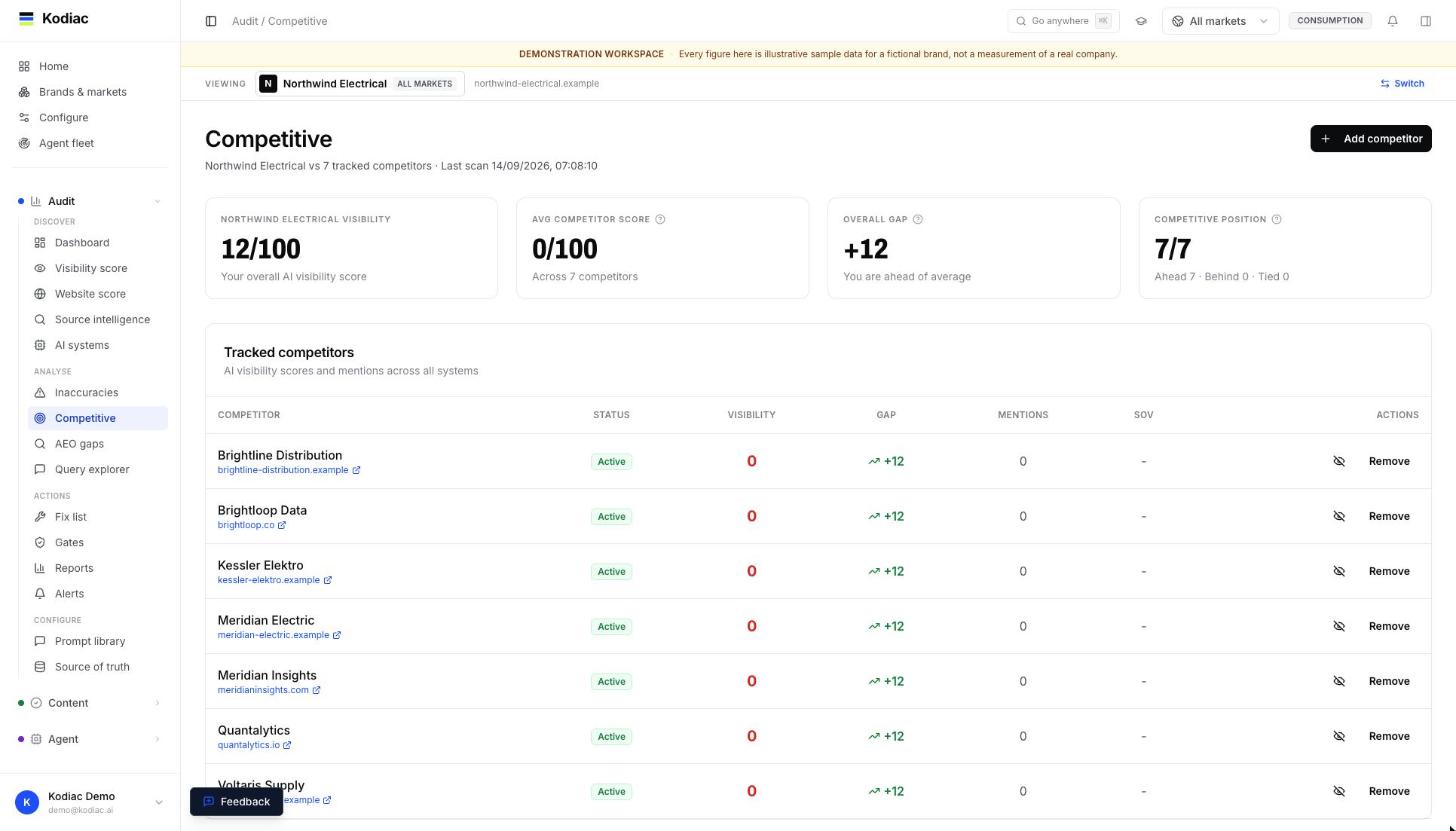Image resolution: width=1456 pixels, height=831 pixels.
Task: Open Agent fleet
Action: 92,143
